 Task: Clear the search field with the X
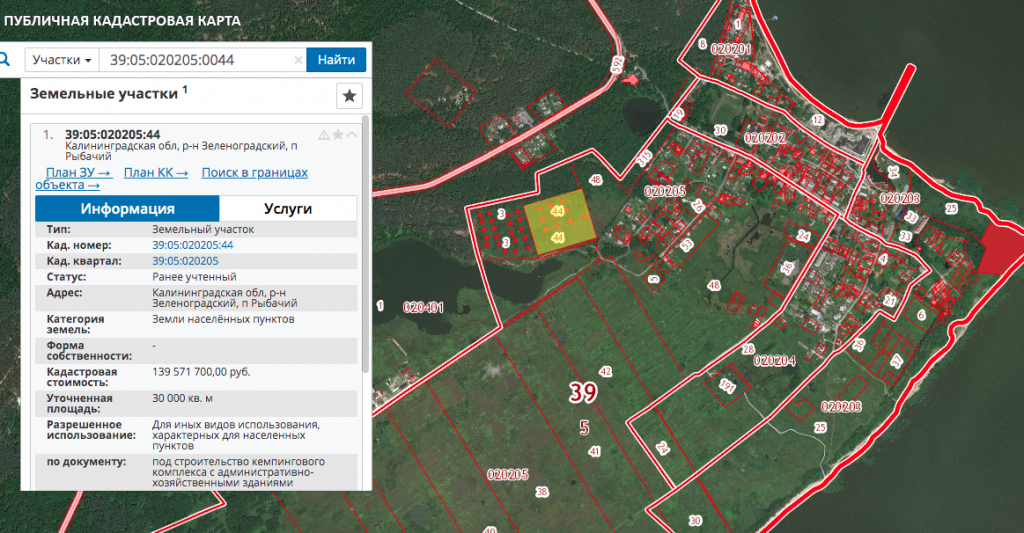298,61
